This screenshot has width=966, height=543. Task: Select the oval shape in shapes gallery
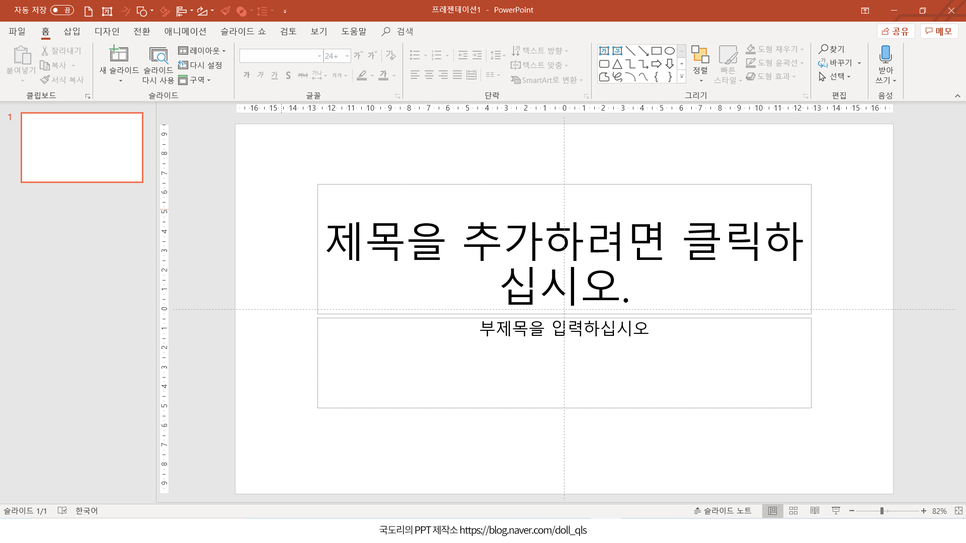670,51
